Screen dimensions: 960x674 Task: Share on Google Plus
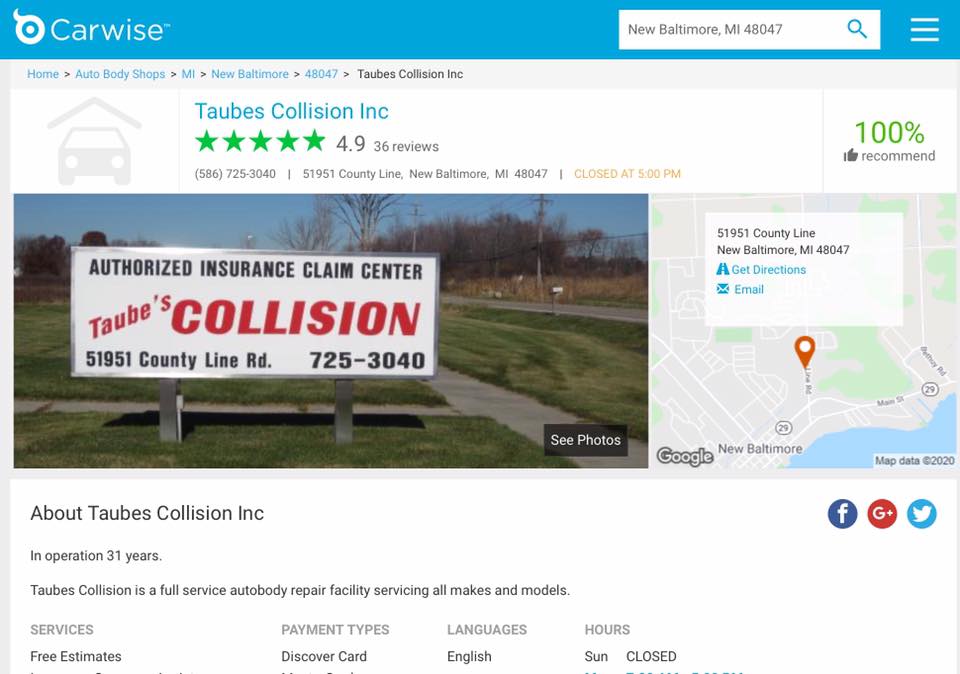[882, 514]
